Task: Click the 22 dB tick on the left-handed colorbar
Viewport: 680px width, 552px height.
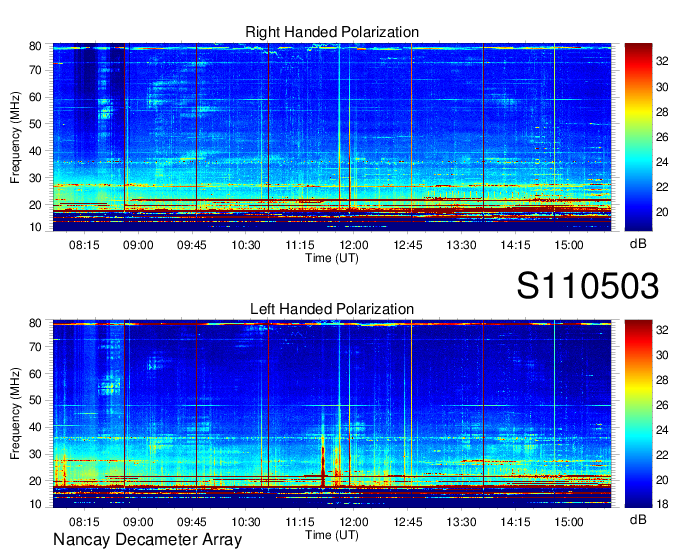Action: pos(662,455)
